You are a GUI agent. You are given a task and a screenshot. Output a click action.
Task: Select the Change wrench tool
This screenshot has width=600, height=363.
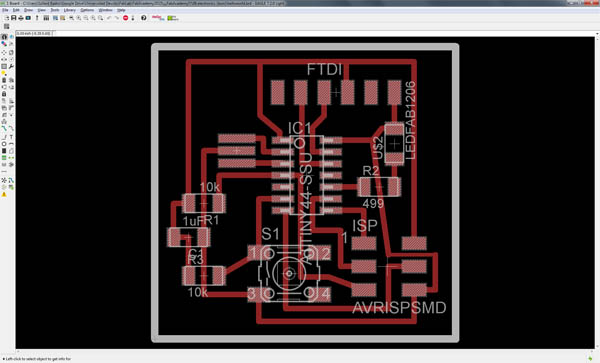pyautogui.click(x=11, y=66)
